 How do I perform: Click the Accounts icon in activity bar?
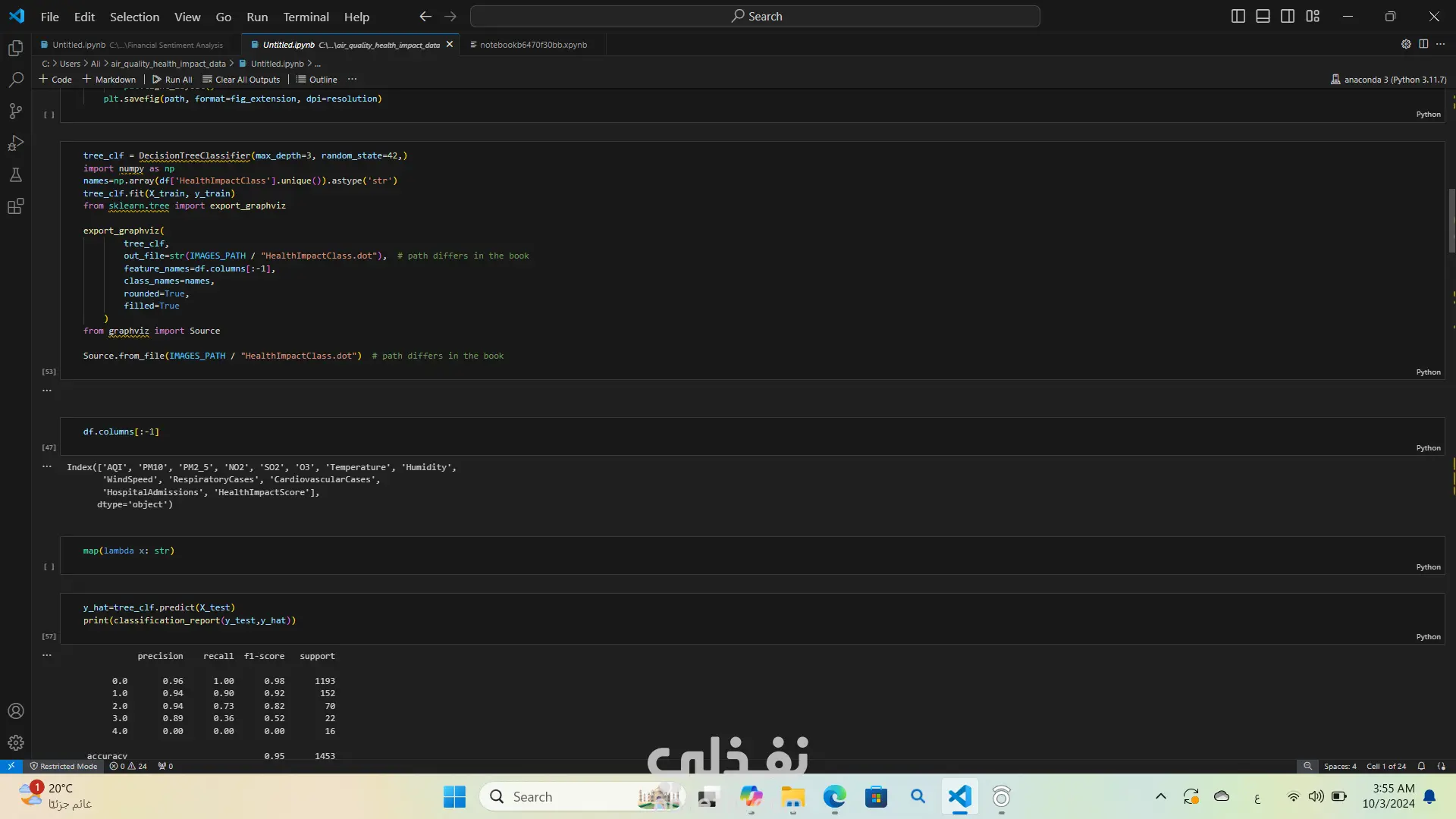[15, 711]
